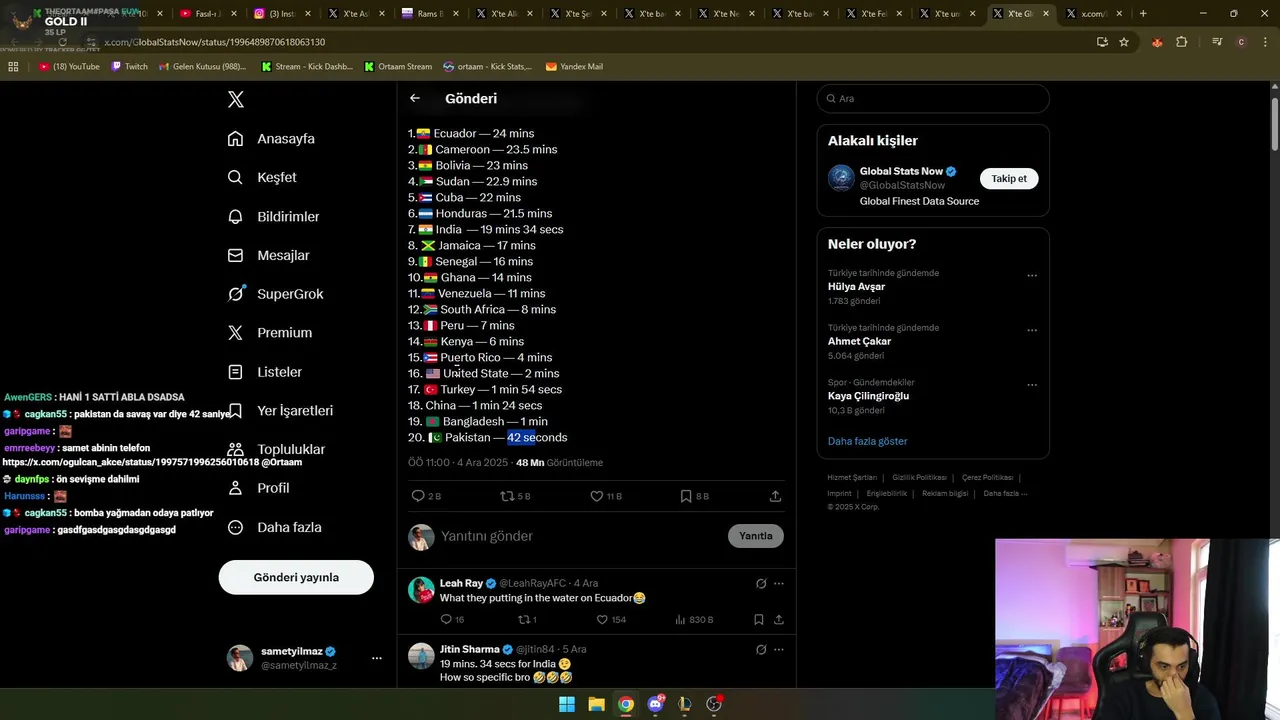This screenshot has width=1280, height=720.
Task: Reply to Leah Ray comment with 16 replies
Action: [447, 620]
